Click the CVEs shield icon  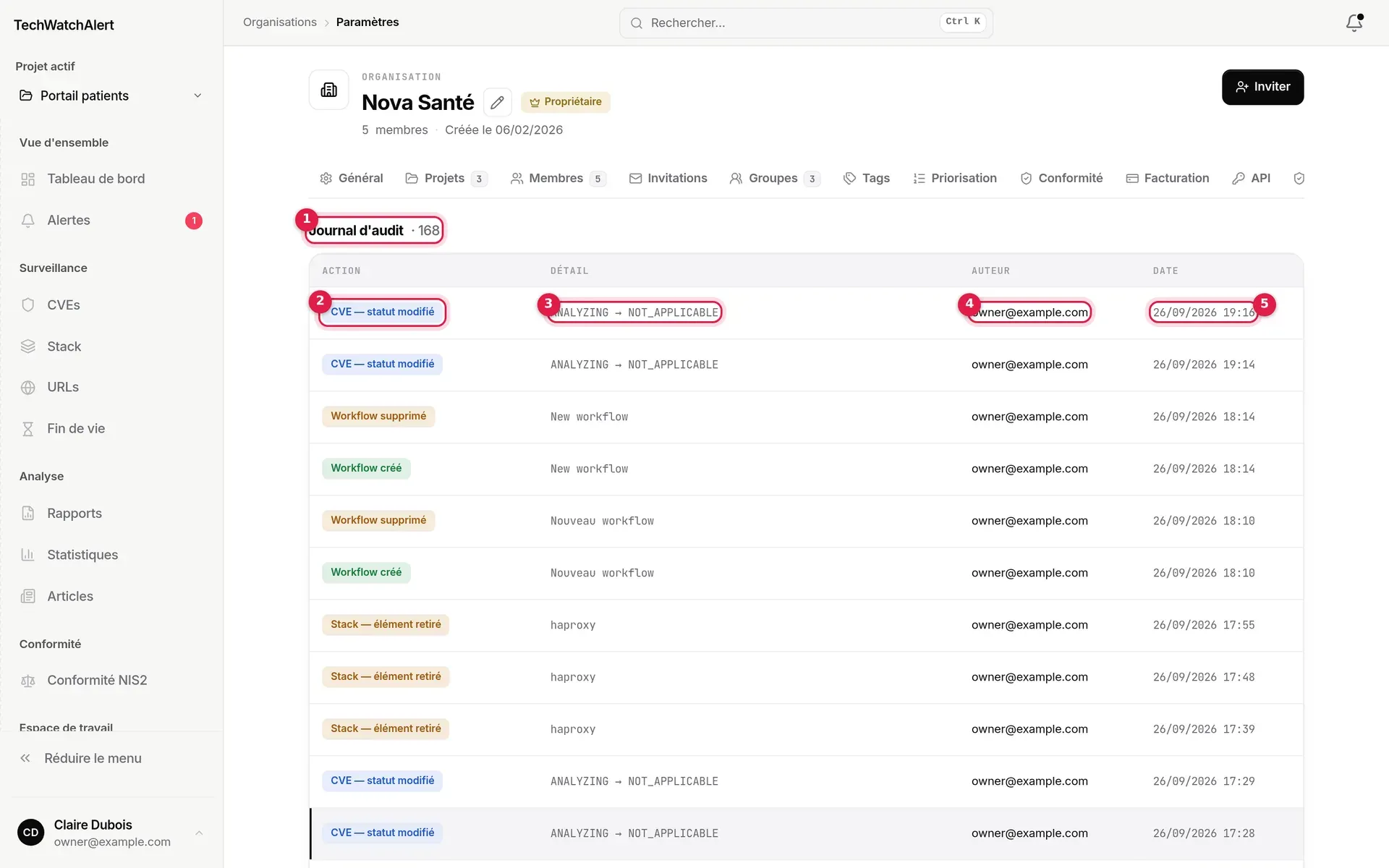(x=28, y=305)
